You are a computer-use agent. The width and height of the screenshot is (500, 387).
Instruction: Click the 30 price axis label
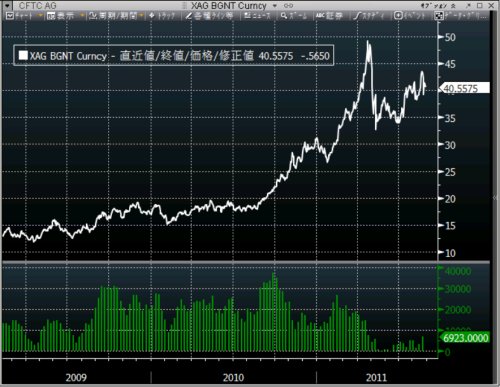coord(450,145)
